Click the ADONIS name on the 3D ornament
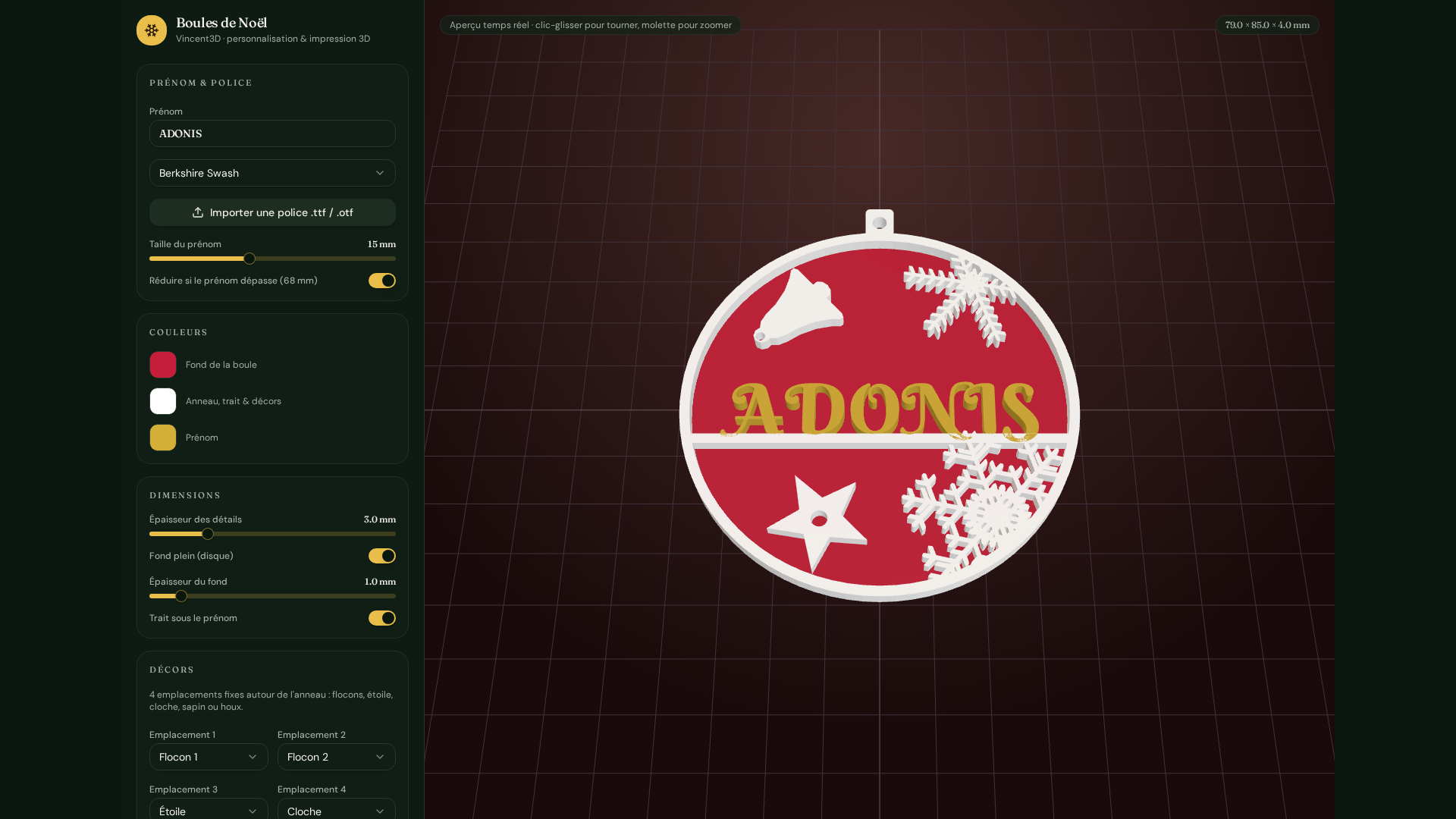Screen dimensions: 1456x819 pyautogui.click(x=880, y=410)
